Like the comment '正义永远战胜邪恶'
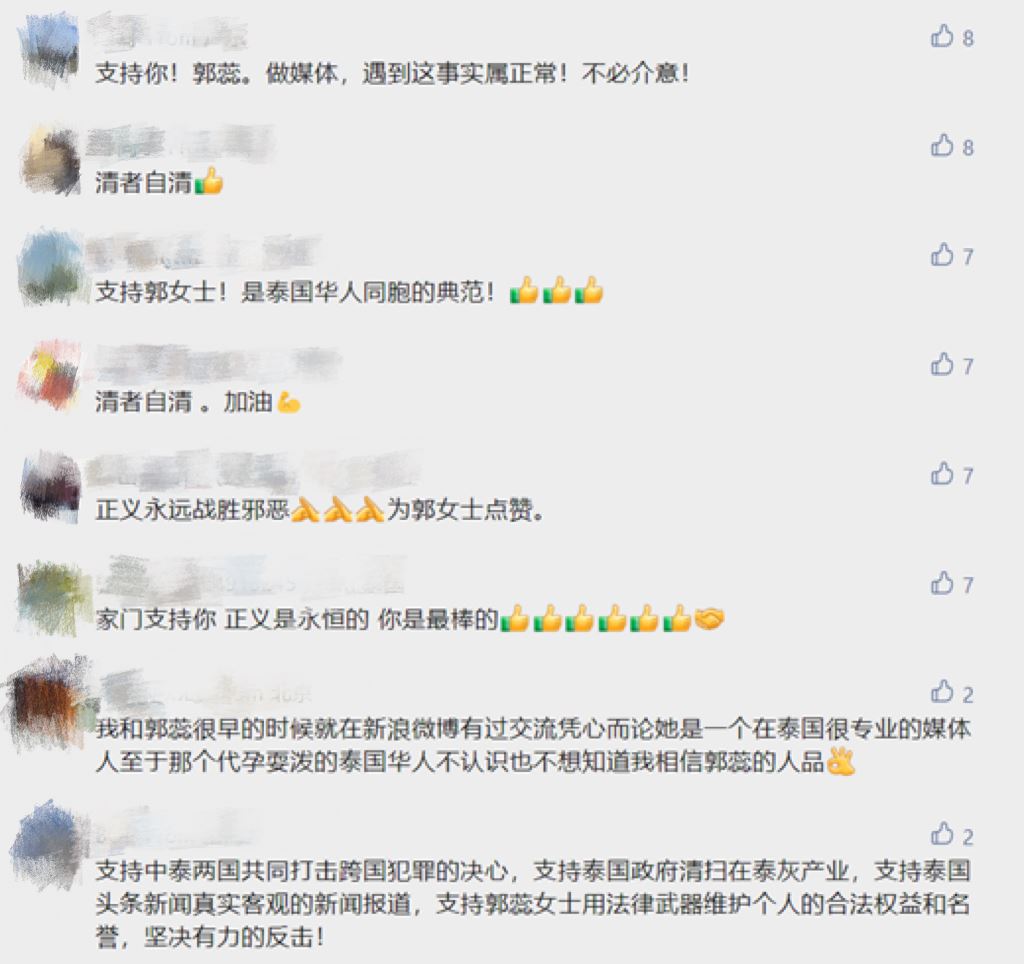This screenshot has height=964, width=1024. point(942,474)
